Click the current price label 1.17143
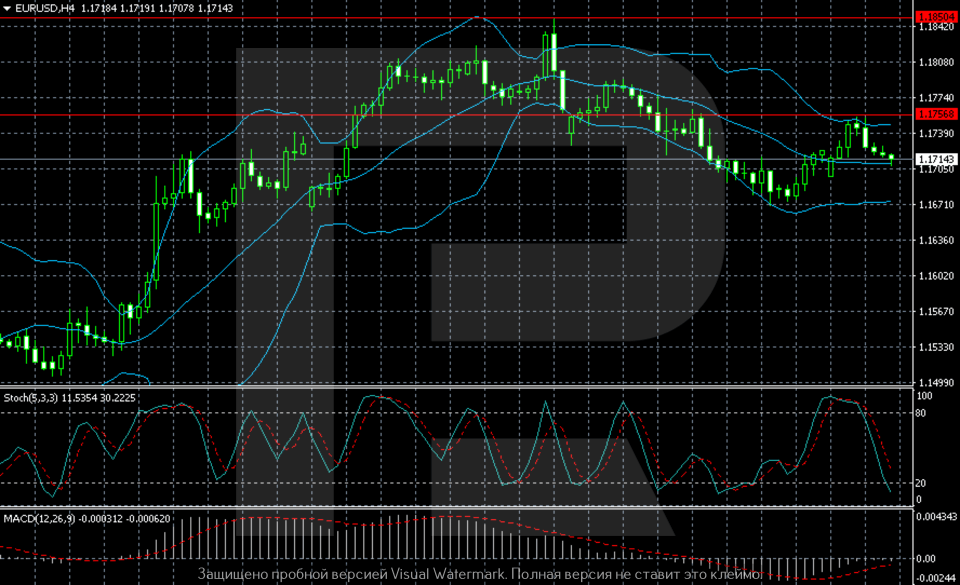960x585 pixels. click(x=937, y=159)
